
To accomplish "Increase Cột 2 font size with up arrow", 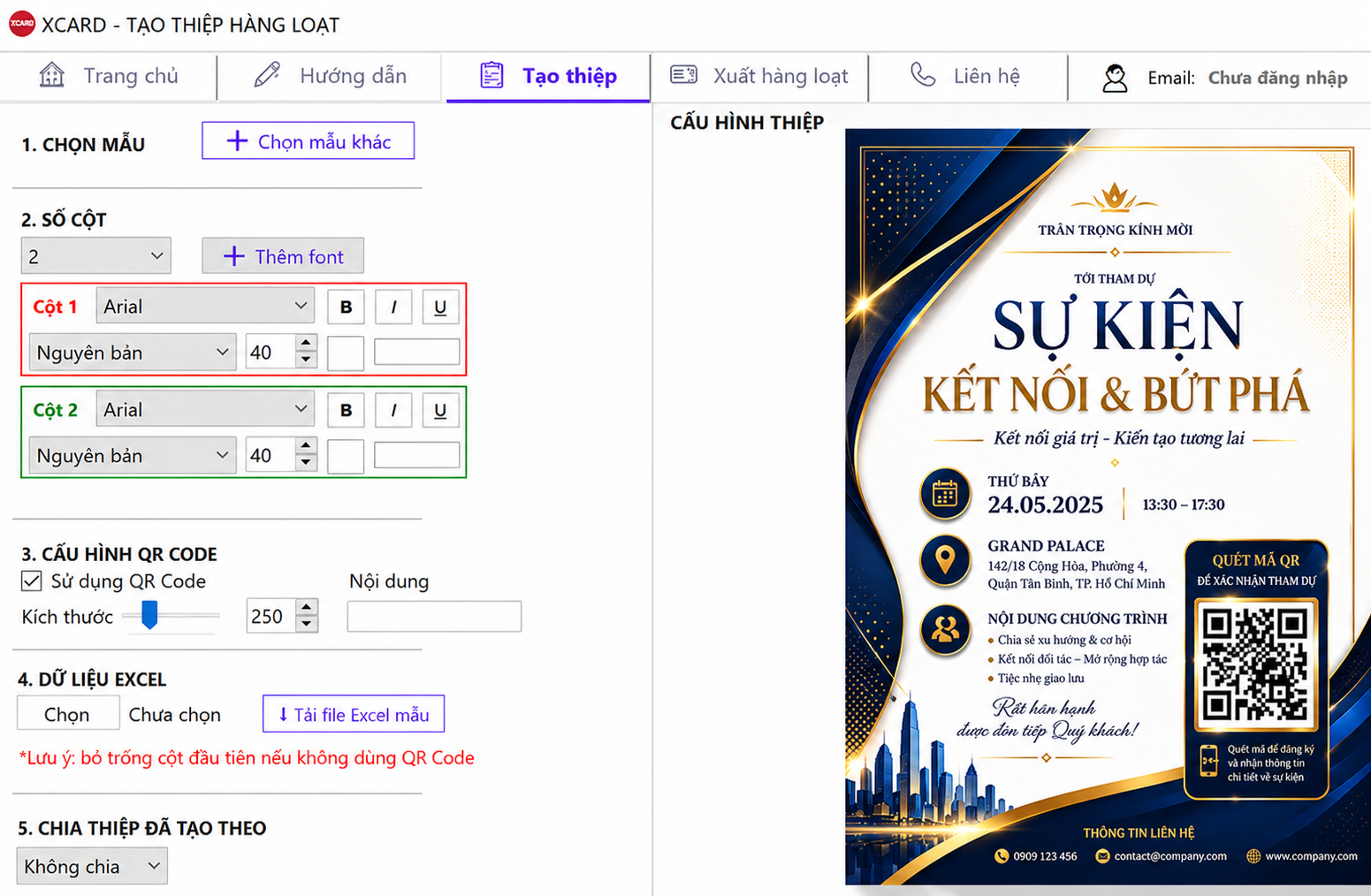I will [306, 446].
